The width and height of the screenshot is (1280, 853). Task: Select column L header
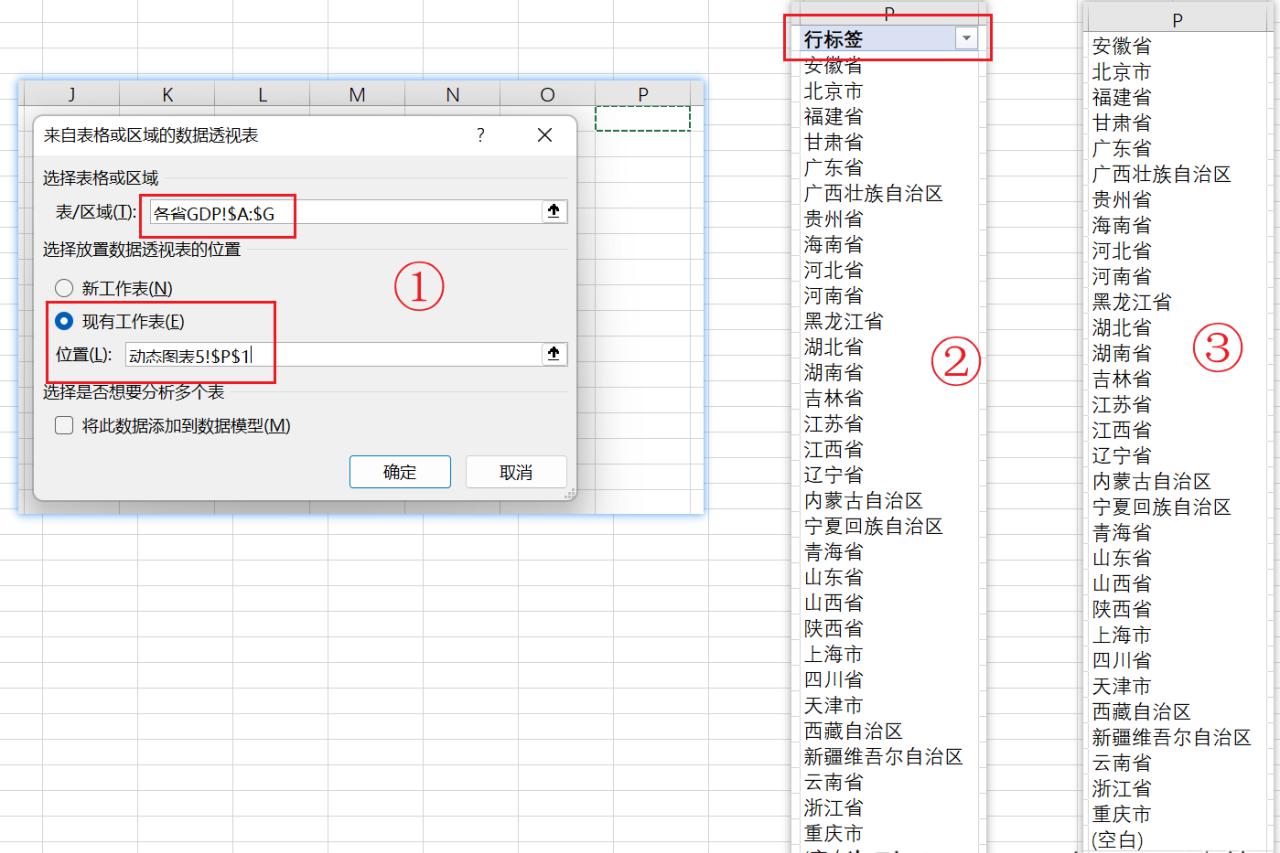[262, 95]
